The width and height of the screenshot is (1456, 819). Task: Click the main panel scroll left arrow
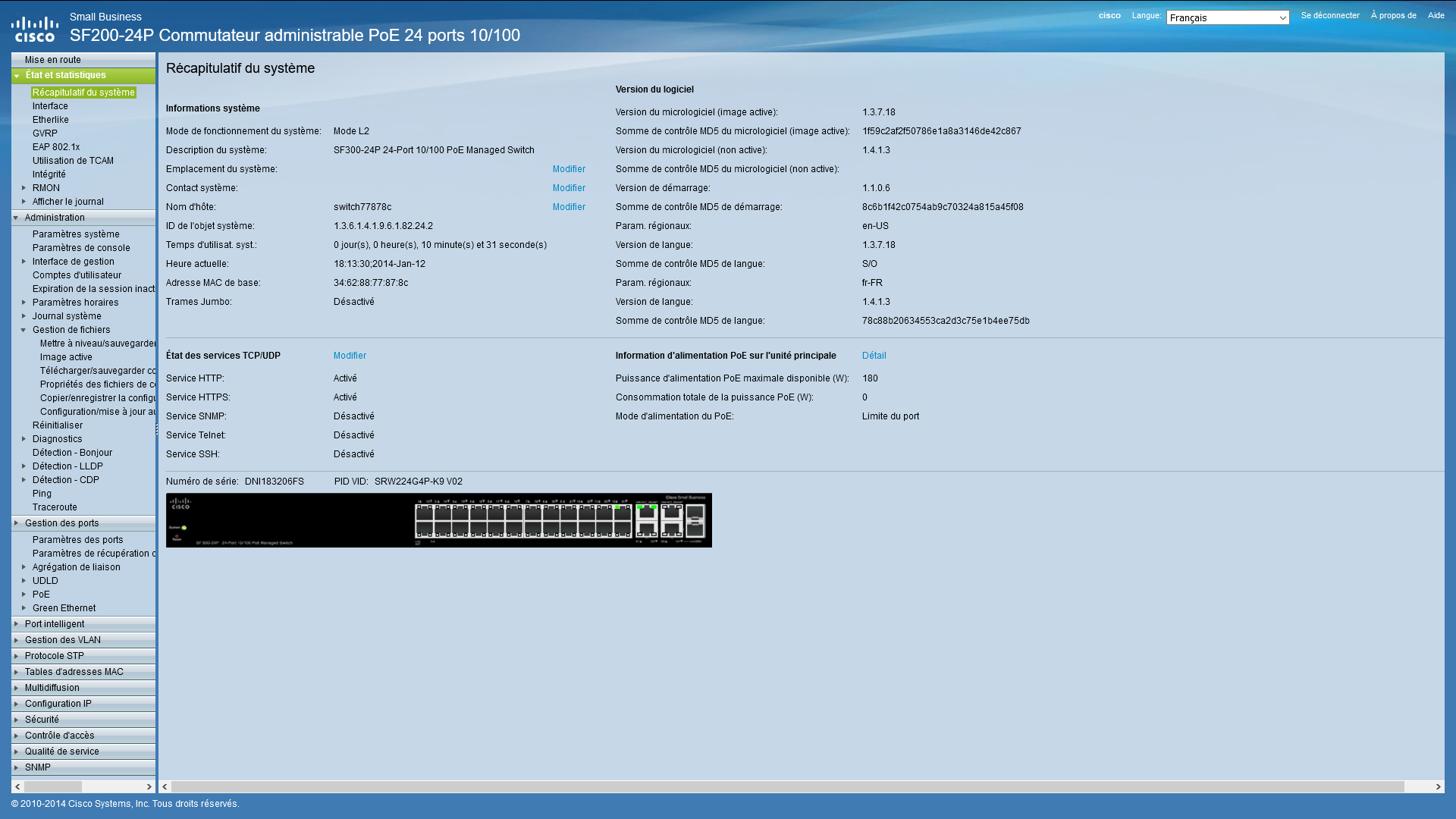[x=165, y=787]
